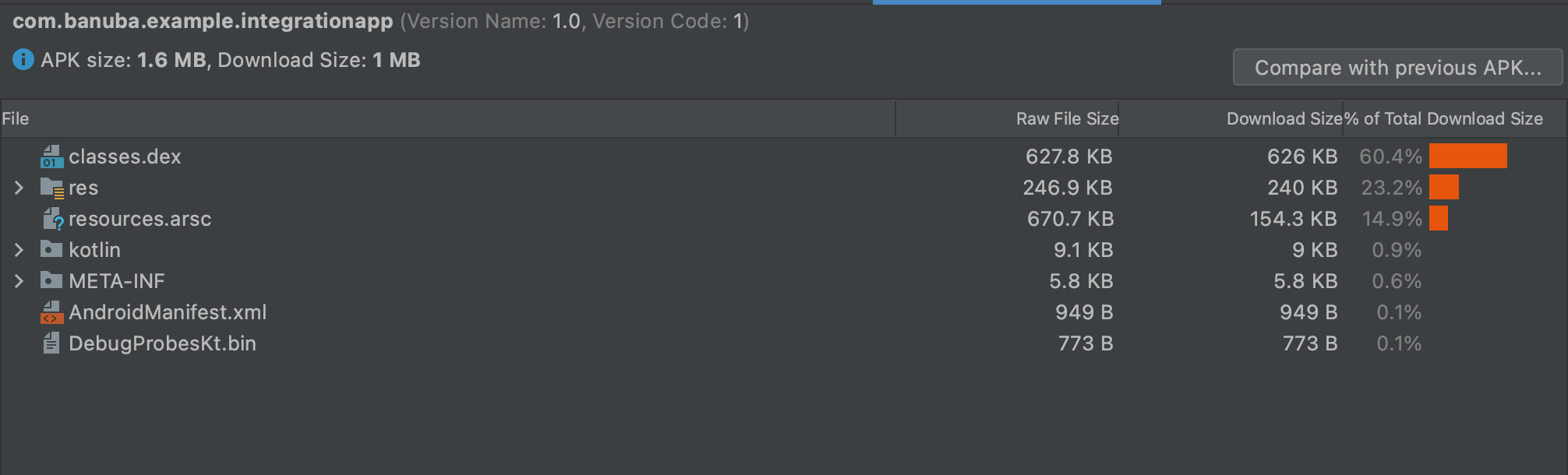The image size is (1568, 475).
Task: Expand the kotlin folder
Action: pos(19,250)
